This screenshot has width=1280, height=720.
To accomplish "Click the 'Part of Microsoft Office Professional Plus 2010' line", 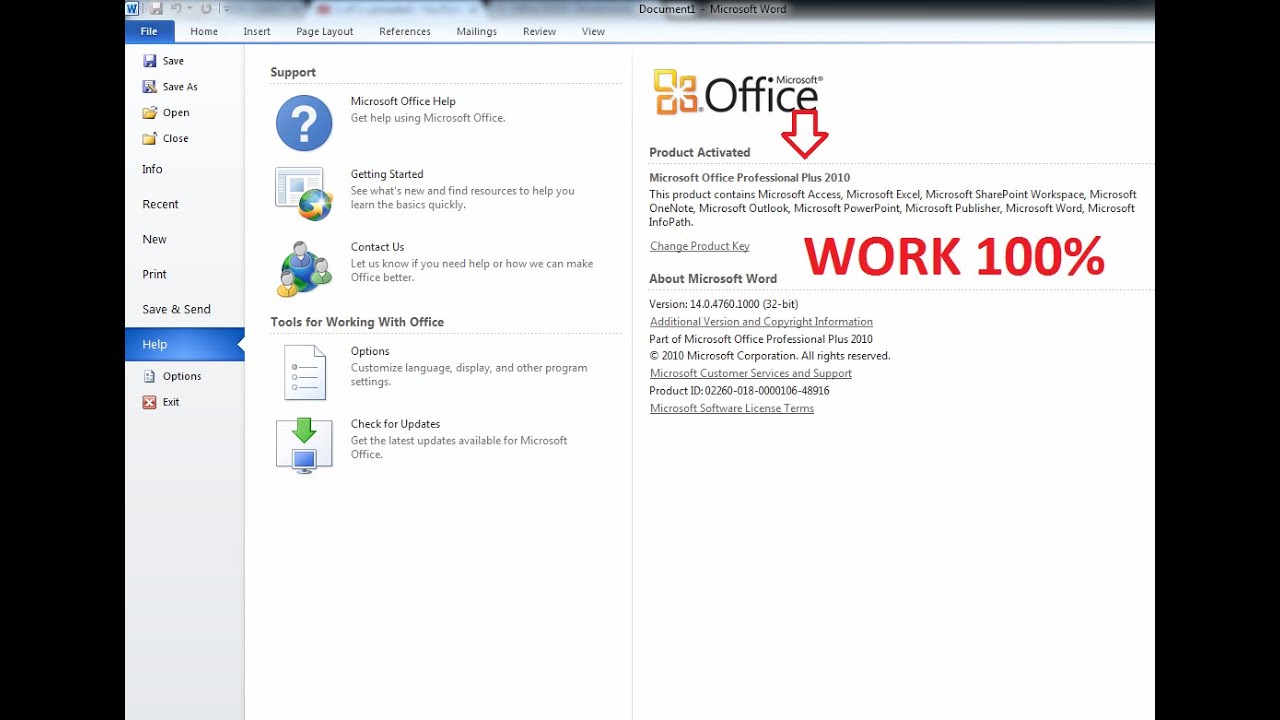I will click(x=761, y=339).
